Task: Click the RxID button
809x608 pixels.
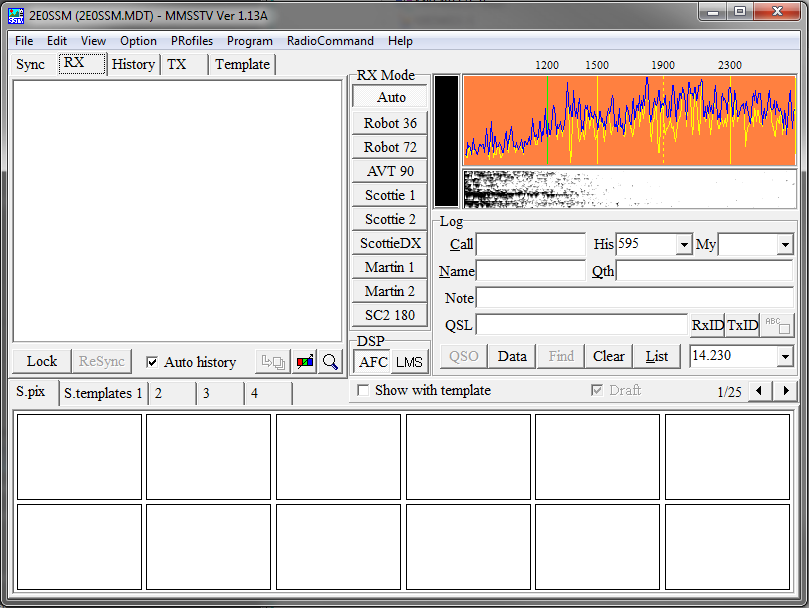Action: point(708,325)
